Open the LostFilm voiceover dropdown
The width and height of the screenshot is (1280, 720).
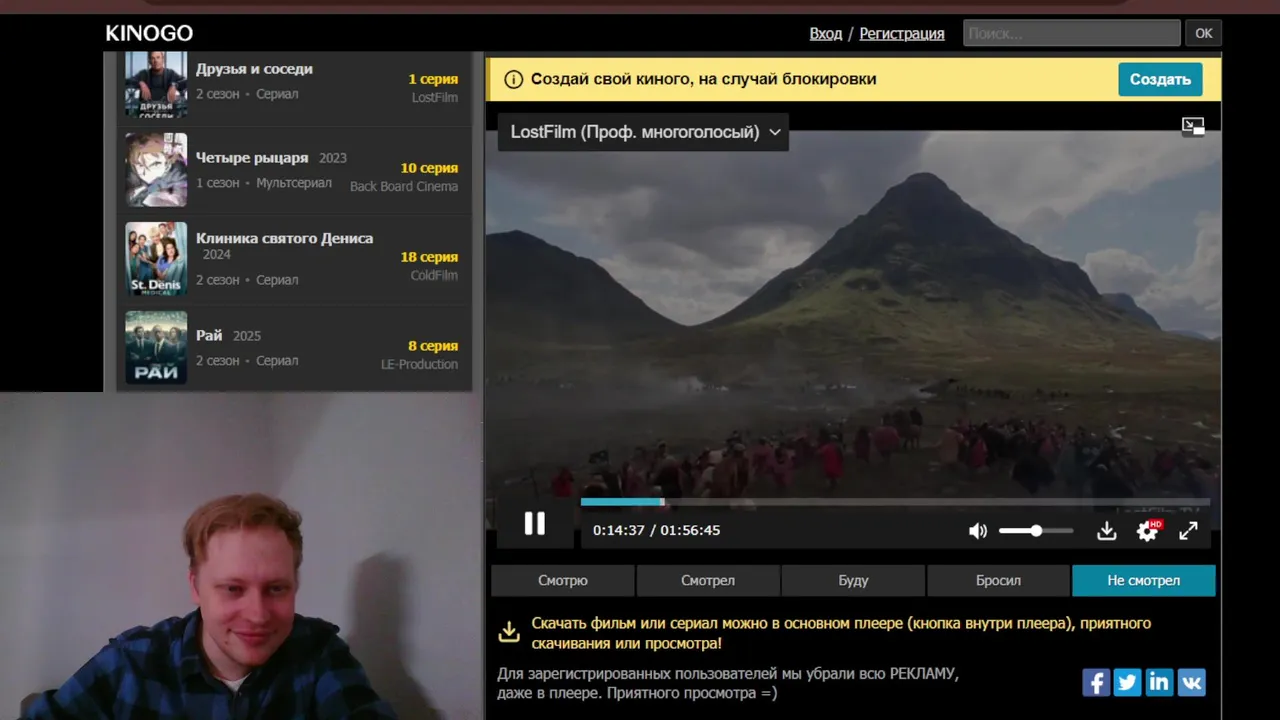(x=644, y=132)
